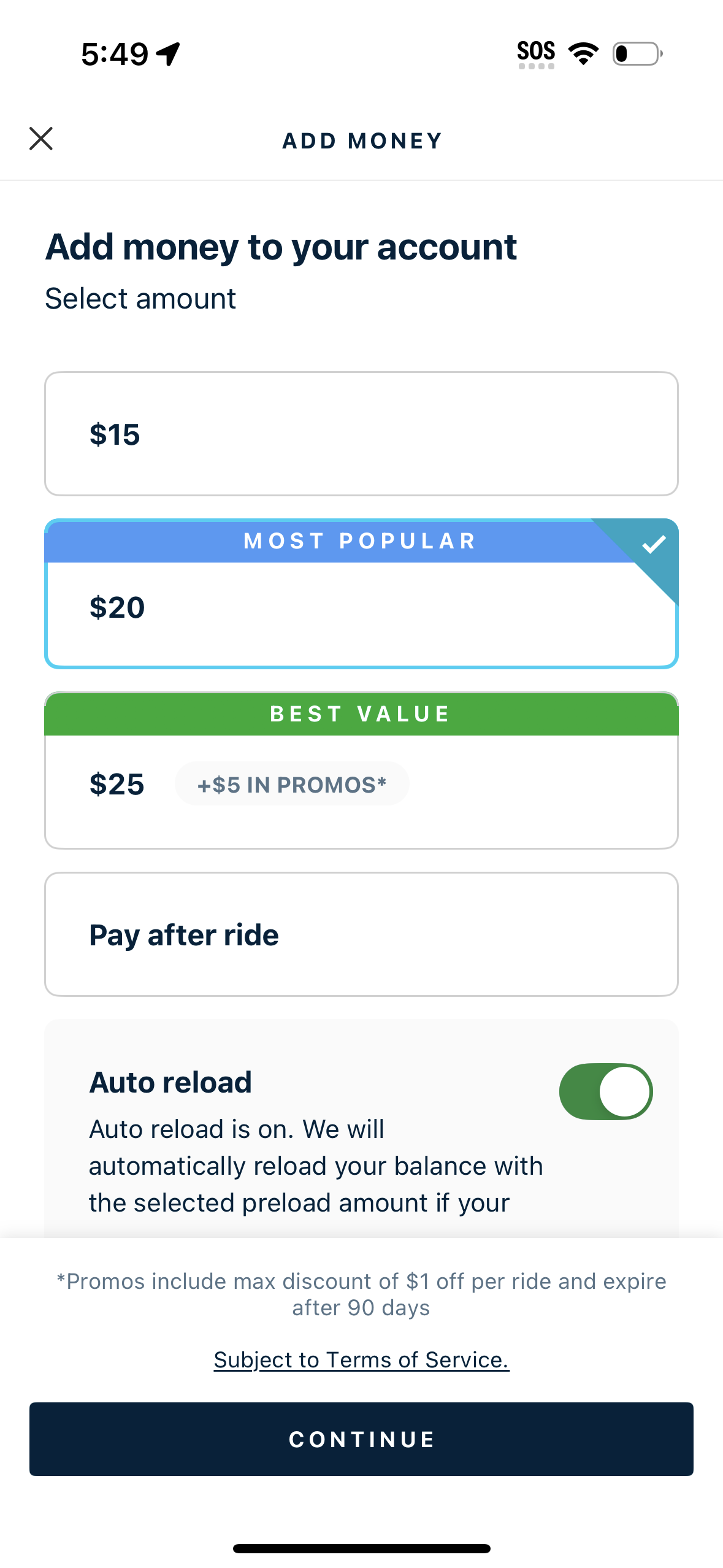Tap the SOS indicator in status bar

pyautogui.click(x=536, y=54)
